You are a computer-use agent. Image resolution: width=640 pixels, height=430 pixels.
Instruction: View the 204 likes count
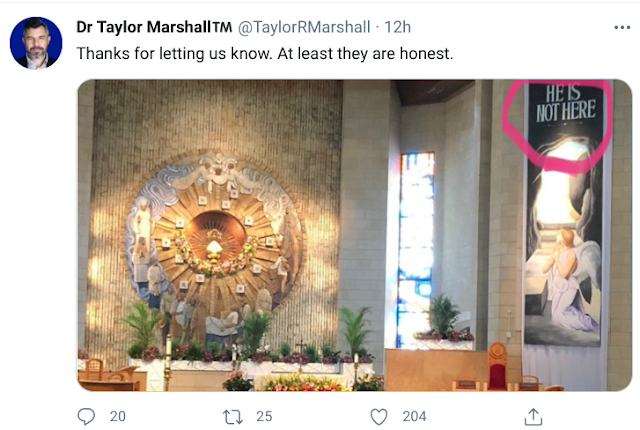click(411, 415)
